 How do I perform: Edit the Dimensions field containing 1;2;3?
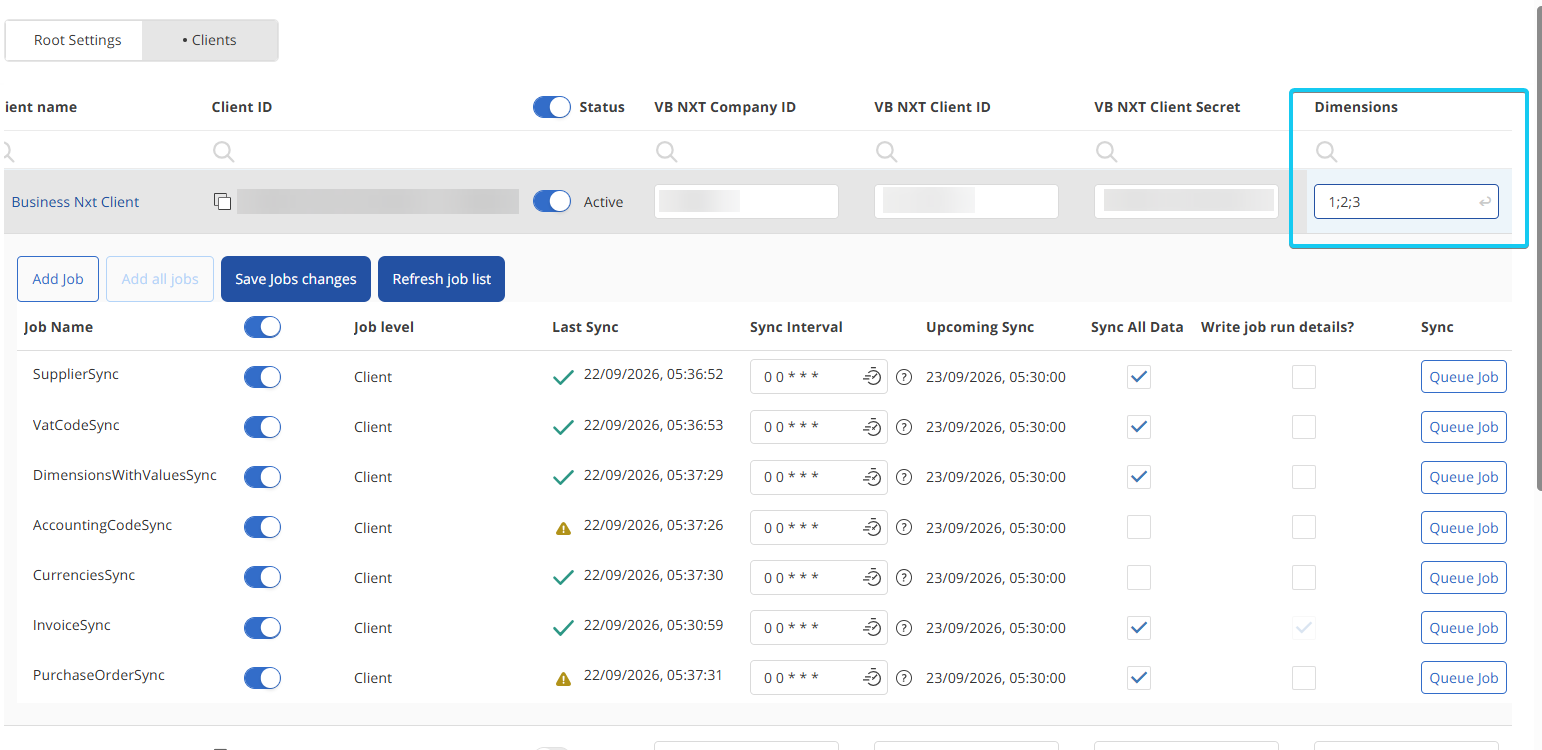1406,202
